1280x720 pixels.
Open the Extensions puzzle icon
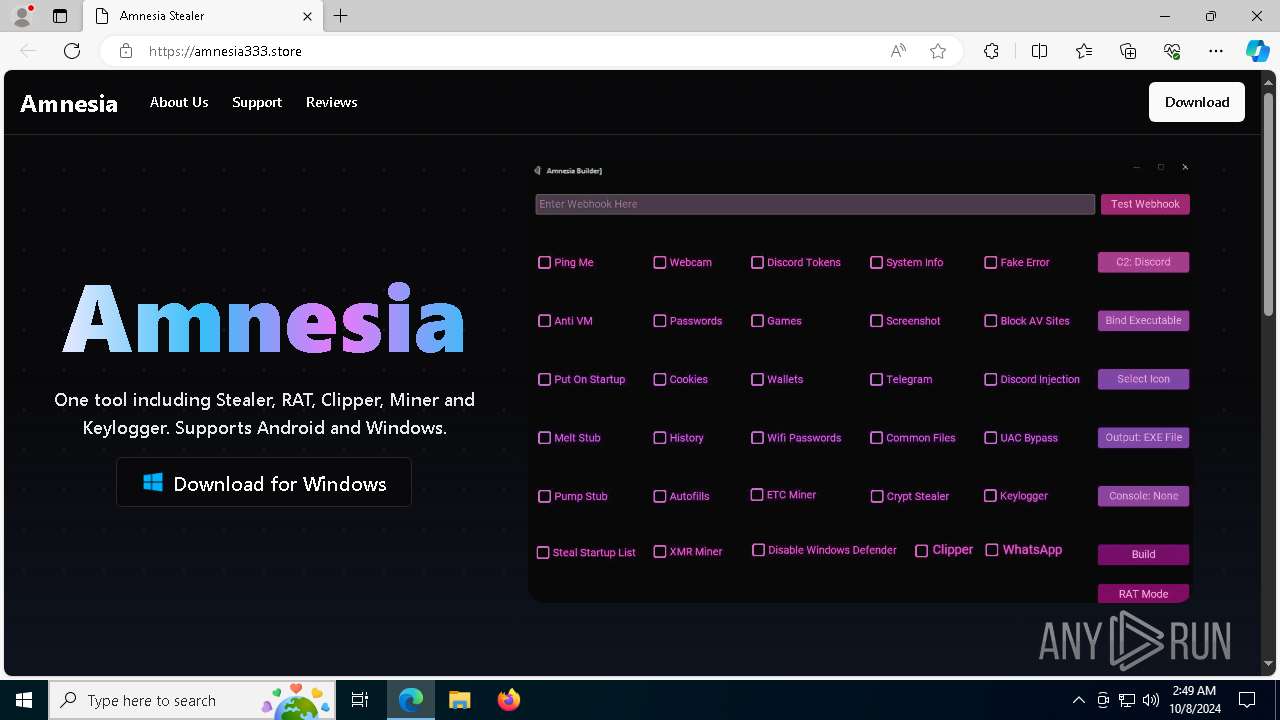[x=991, y=51]
